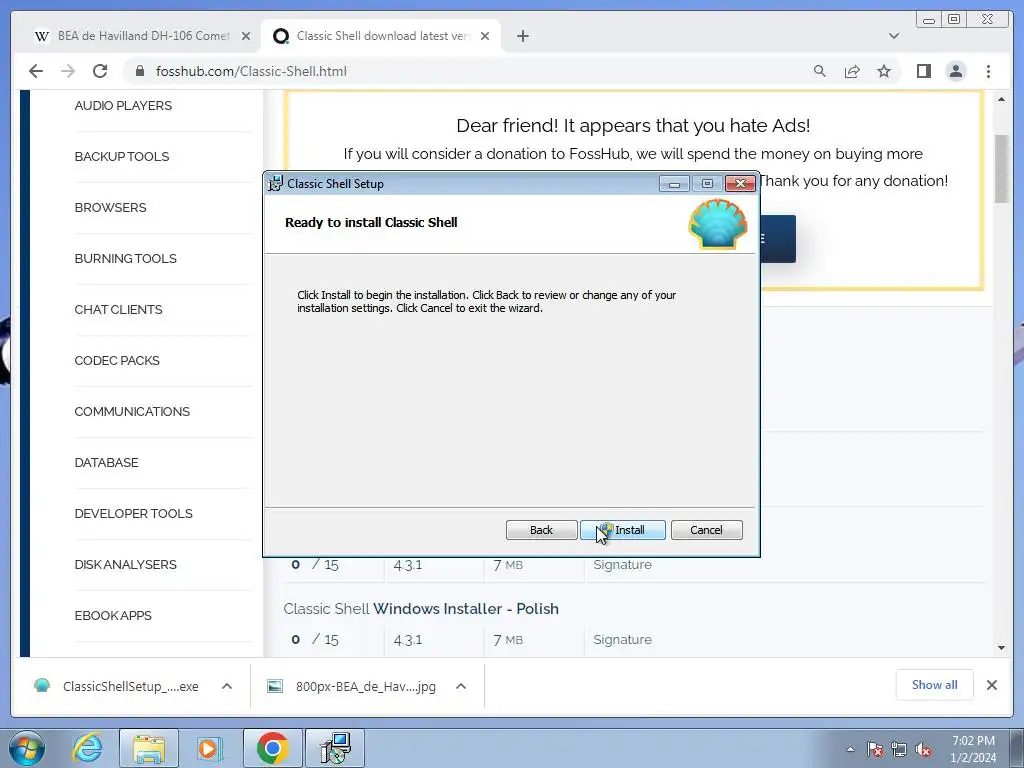This screenshot has height=768, width=1024.
Task: Go back with the browser back arrow
Action: (x=36, y=71)
